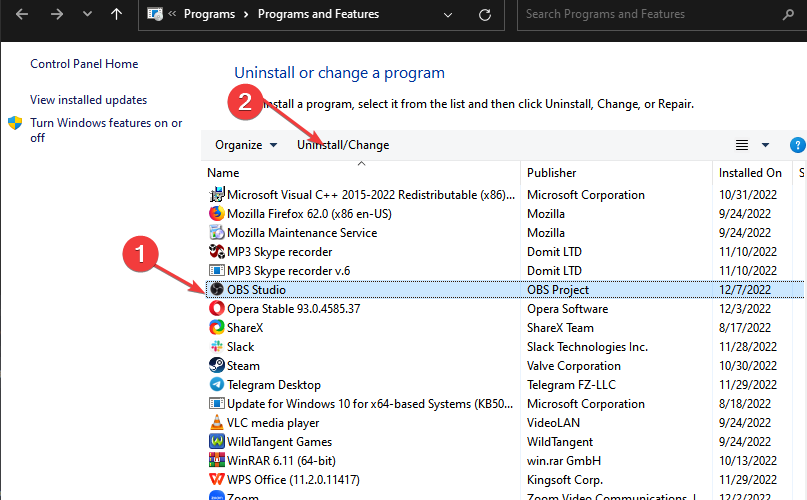Select the ShareX name text

(x=245, y=328)
